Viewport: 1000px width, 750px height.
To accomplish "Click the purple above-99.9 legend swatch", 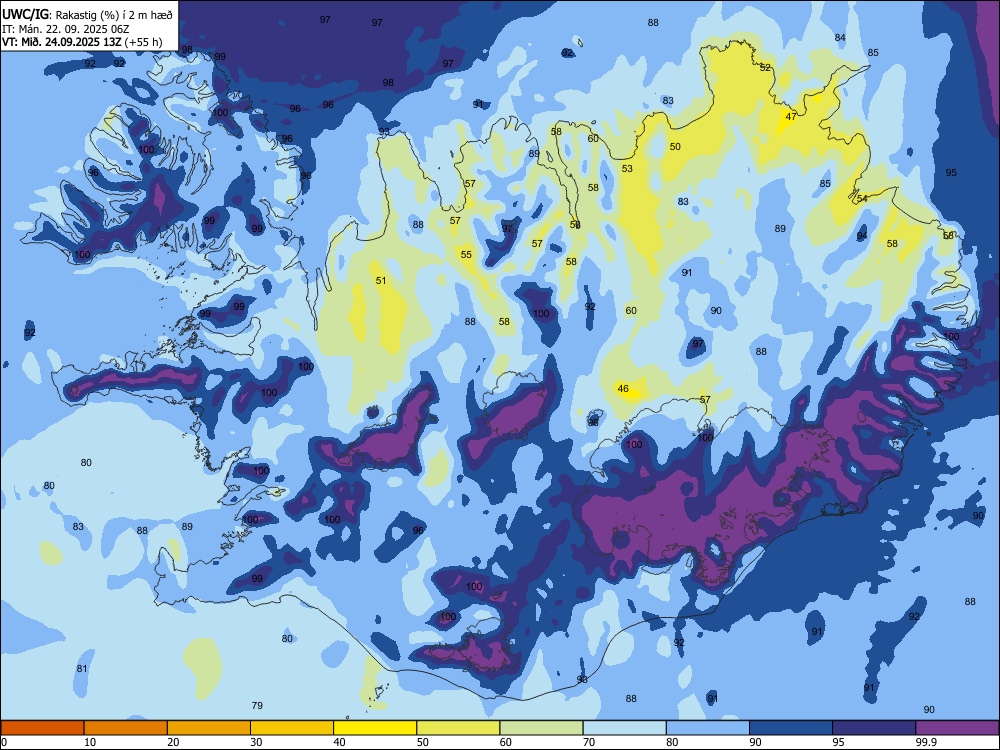I will tap(957, 728).
